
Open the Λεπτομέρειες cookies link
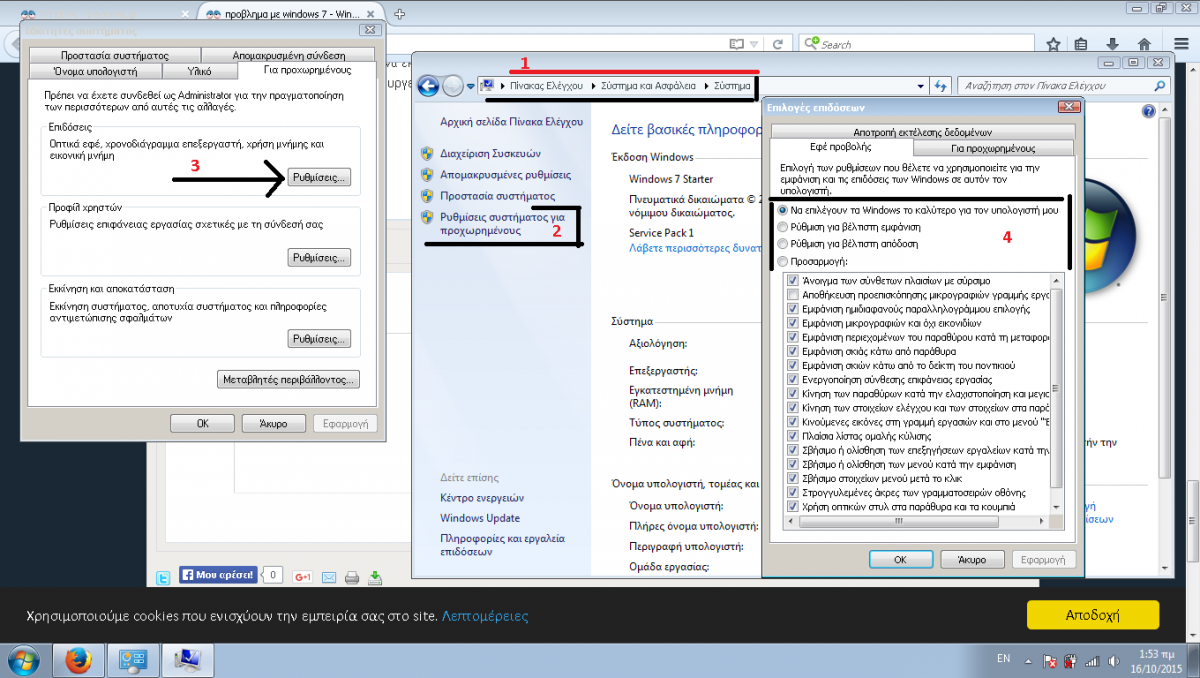[485, 616]
